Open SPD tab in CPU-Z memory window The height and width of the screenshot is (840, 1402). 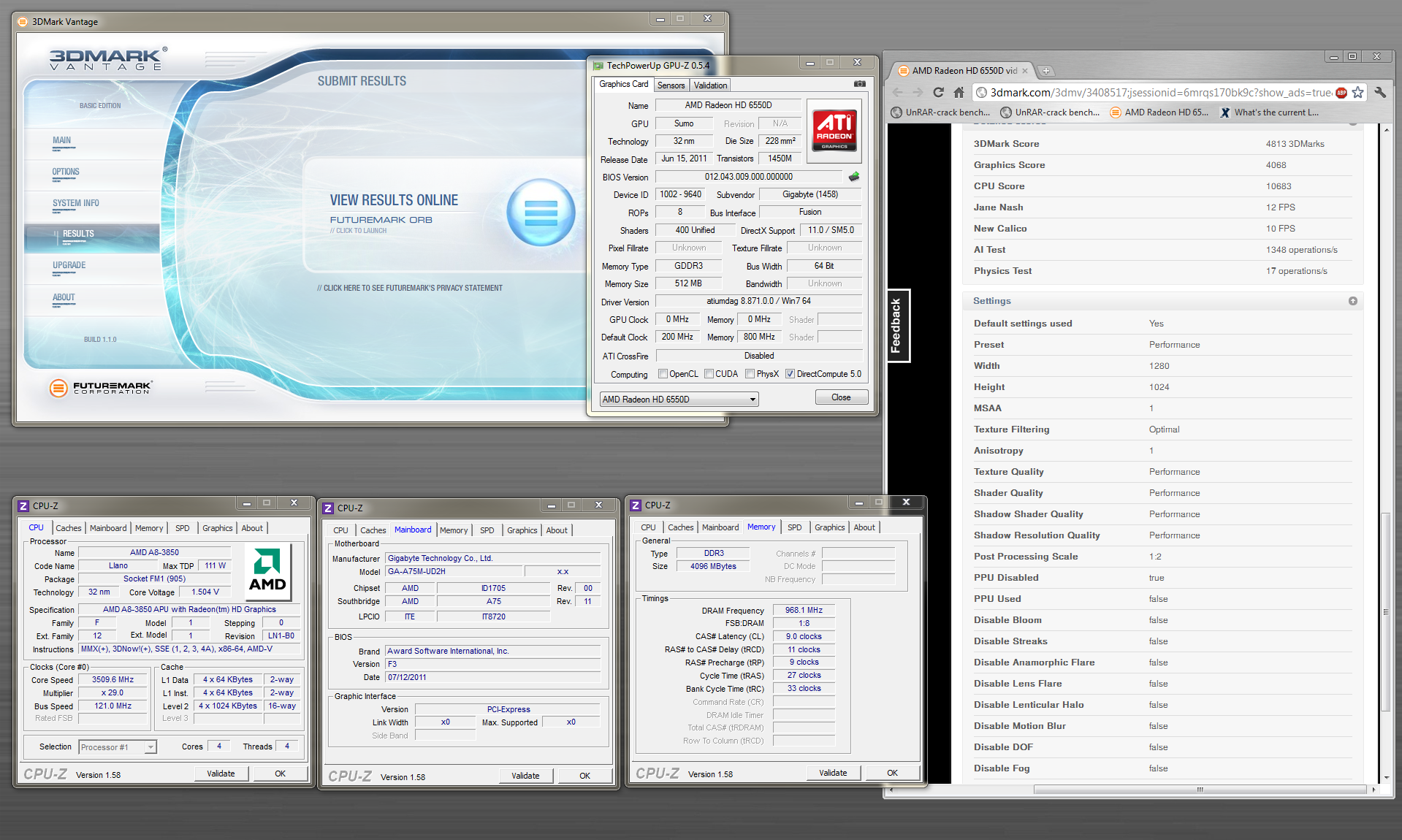click(795, 527)
